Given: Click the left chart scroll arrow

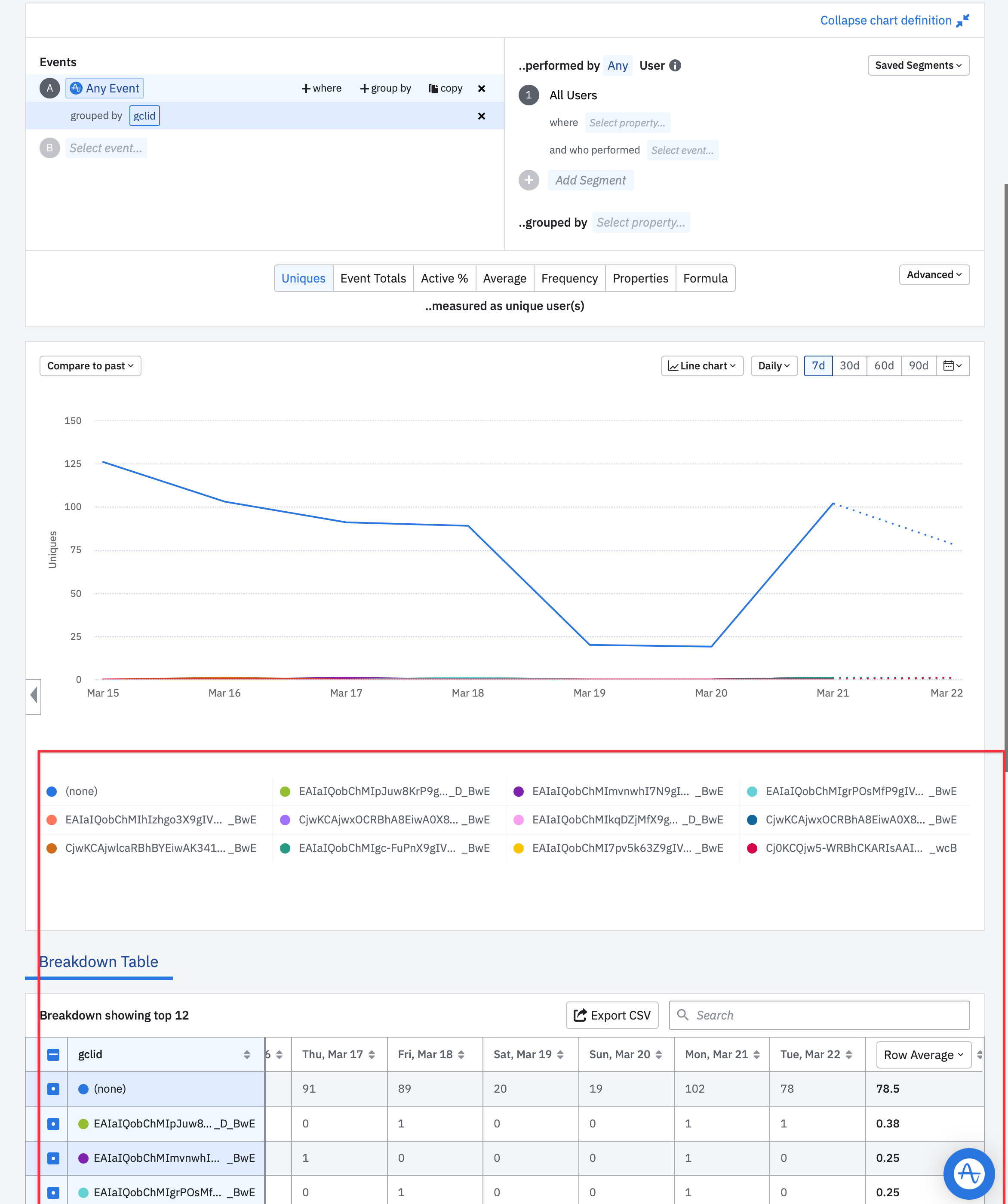Looking at the screenshot, I should pos(34,695).
